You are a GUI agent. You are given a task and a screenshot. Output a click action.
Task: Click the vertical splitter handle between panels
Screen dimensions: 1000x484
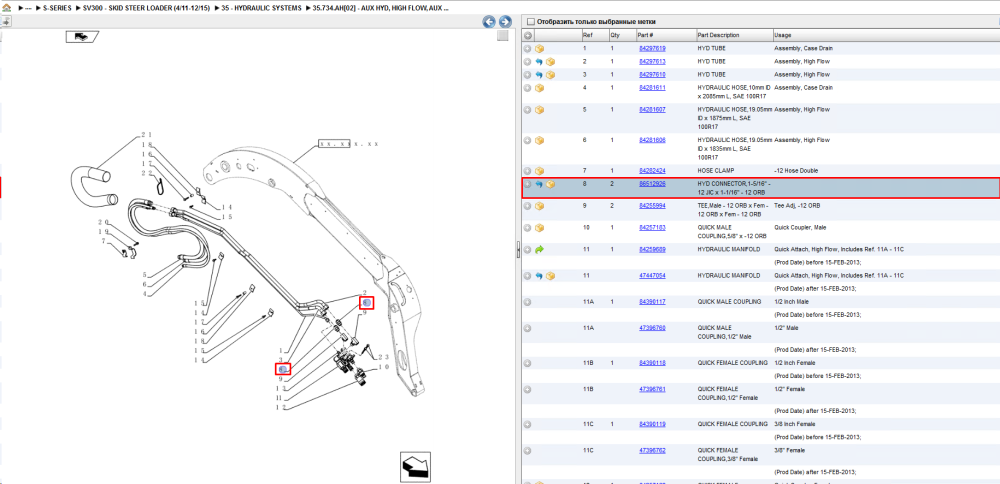click(x=518, y=250)
